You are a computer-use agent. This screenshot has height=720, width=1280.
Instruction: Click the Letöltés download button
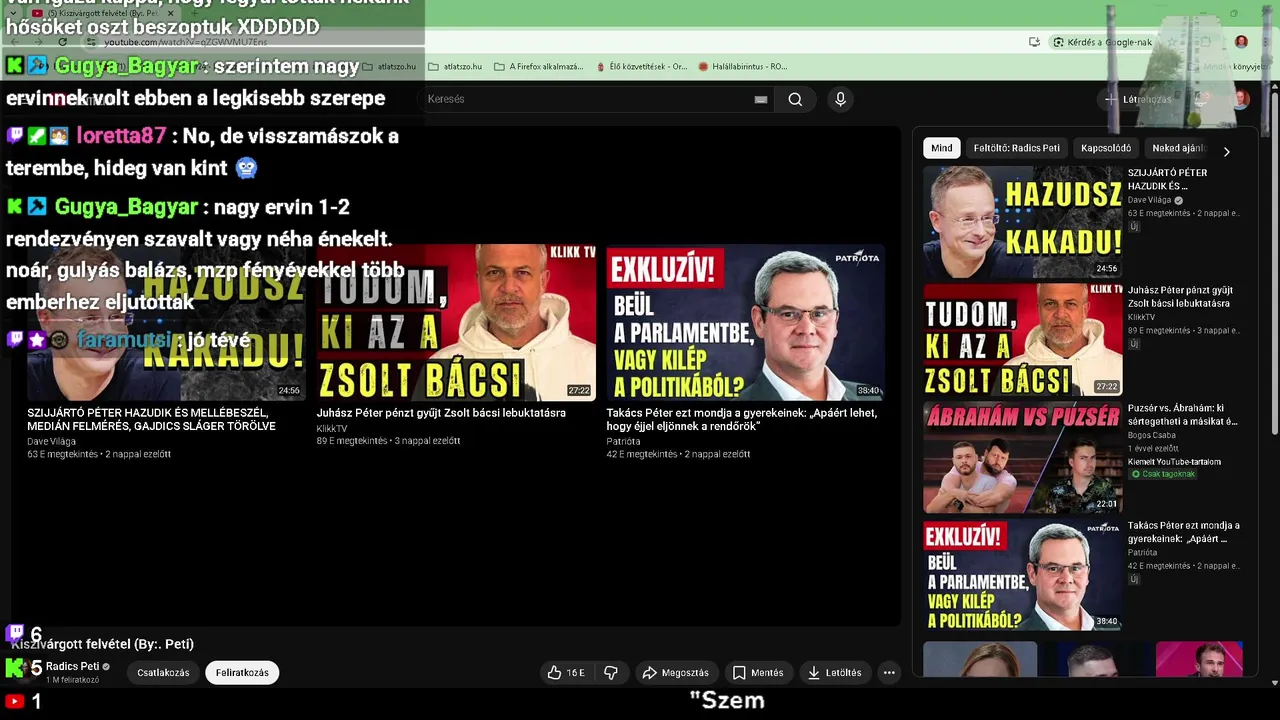(x=834, y=673)
